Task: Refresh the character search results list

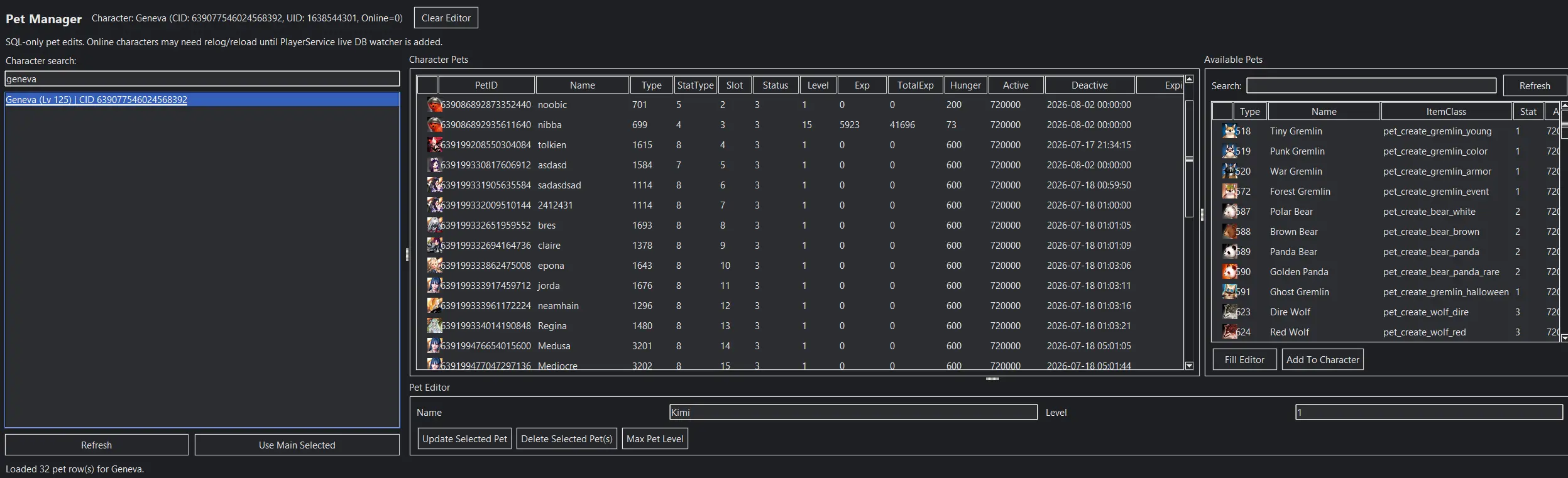Action: coord(97,445)
